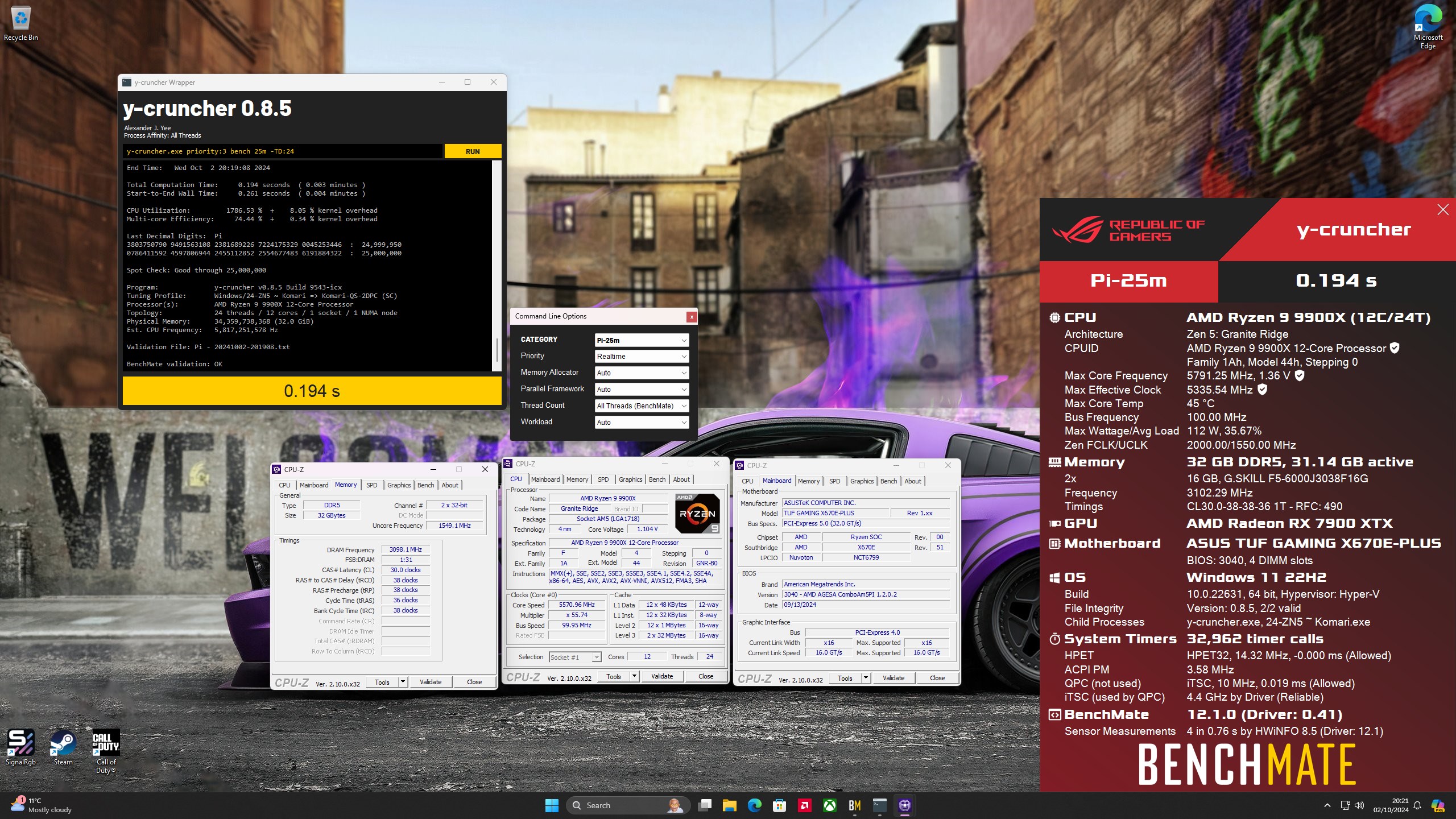This screenshot has width=1456, height=819.
Task: Click Validate in CPU-tab CPU-Z window
Action: [662, 676]
